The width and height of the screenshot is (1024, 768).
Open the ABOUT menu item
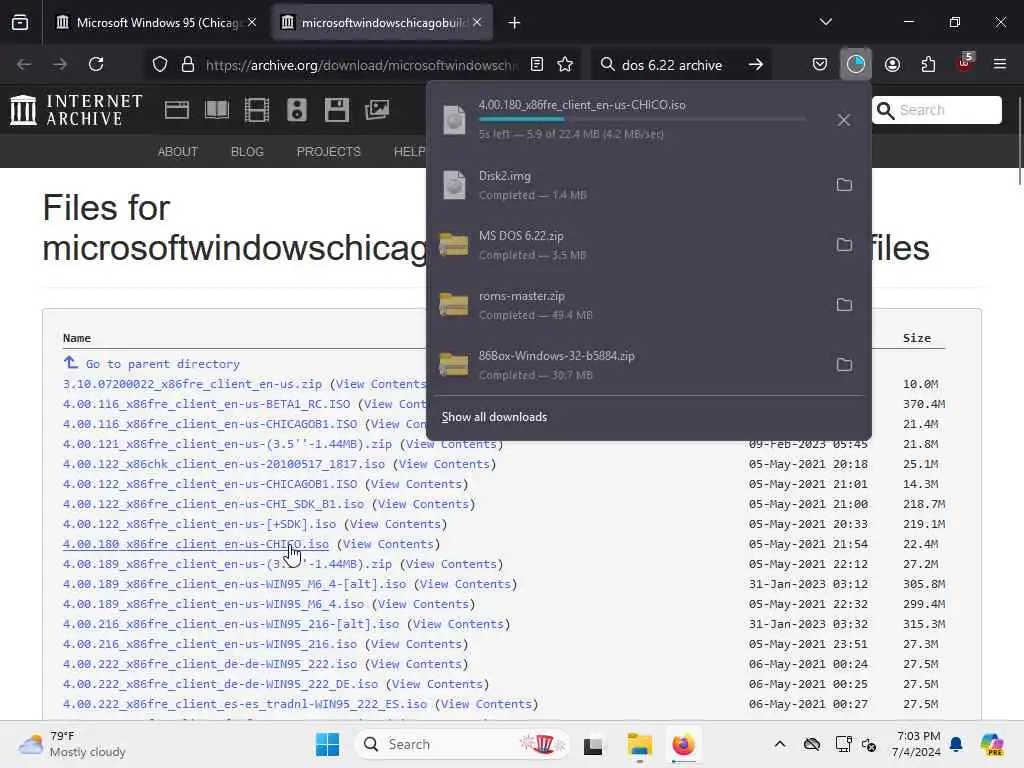pyautogui.click(x=178, y=152)
